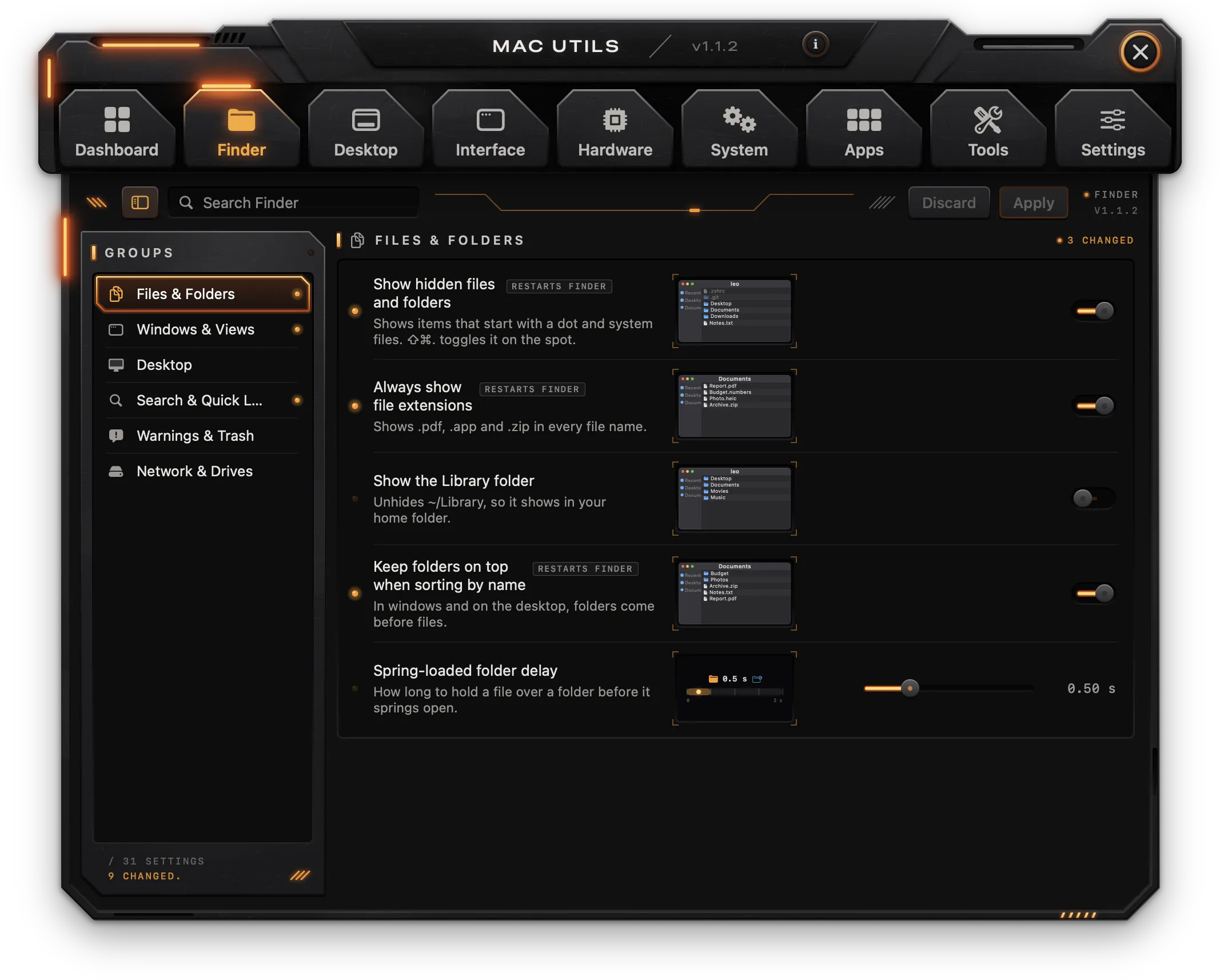Screen dimensions: 1220x980
Task: Click the '0.50 s' delay value
Action: click(x=1091, y=688)
